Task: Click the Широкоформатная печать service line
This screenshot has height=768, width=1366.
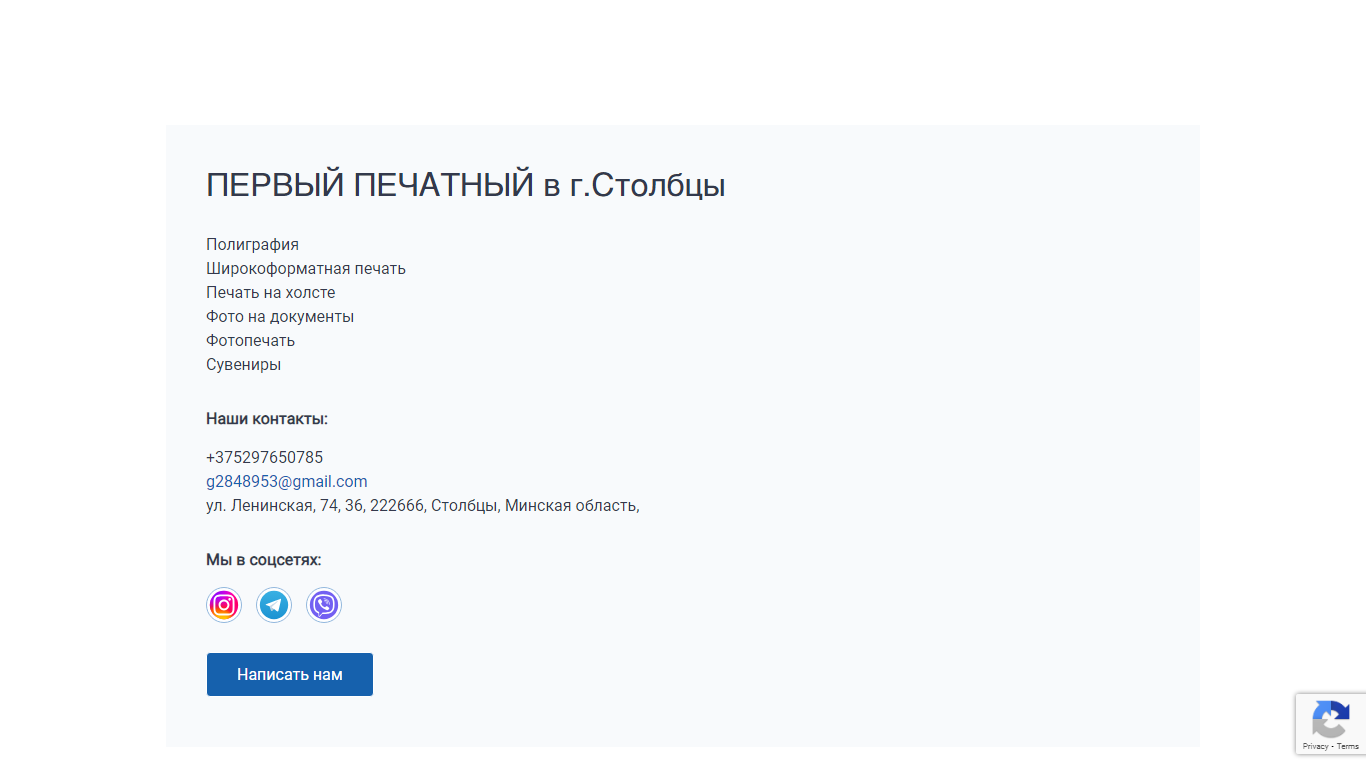Action: click(x=306, y=269)
